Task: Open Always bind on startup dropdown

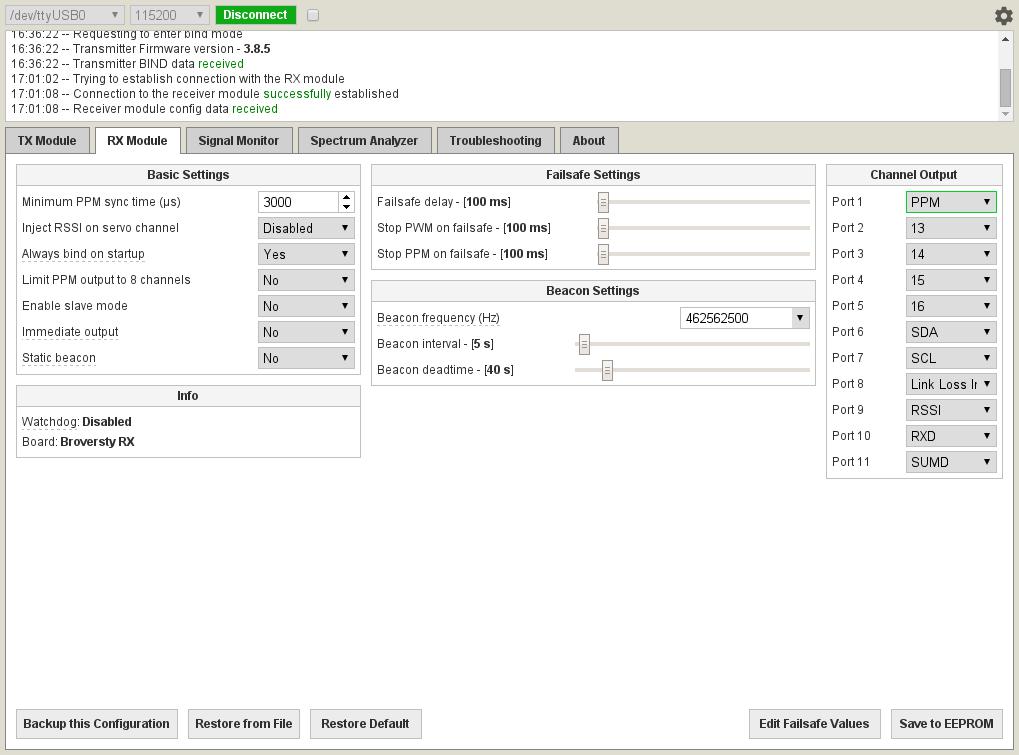Action: click(306, 254)
